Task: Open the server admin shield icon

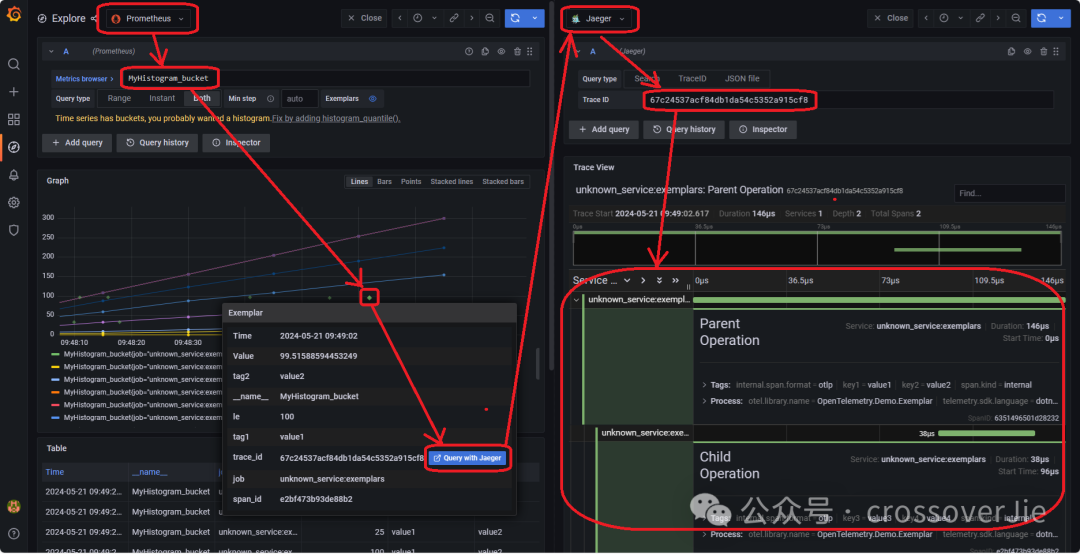Action: point(14,230)
